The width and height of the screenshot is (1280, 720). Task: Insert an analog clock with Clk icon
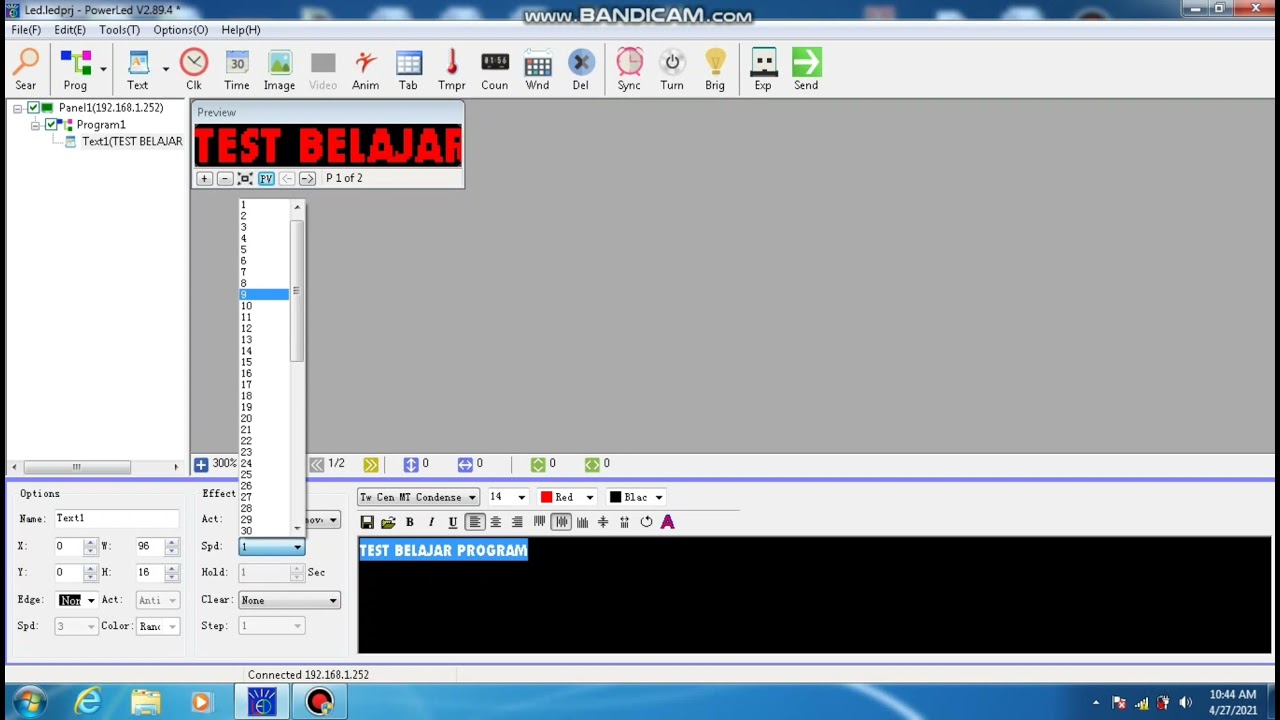coord(194,70)
